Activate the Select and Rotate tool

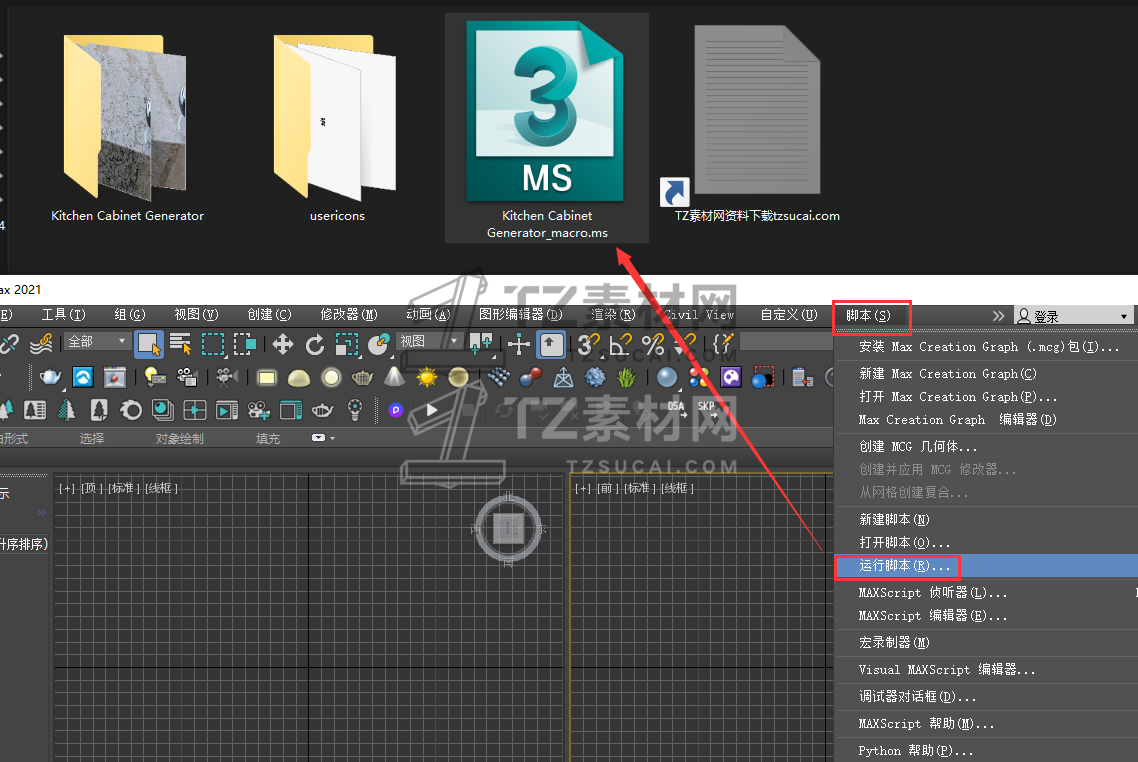point(315,344)
